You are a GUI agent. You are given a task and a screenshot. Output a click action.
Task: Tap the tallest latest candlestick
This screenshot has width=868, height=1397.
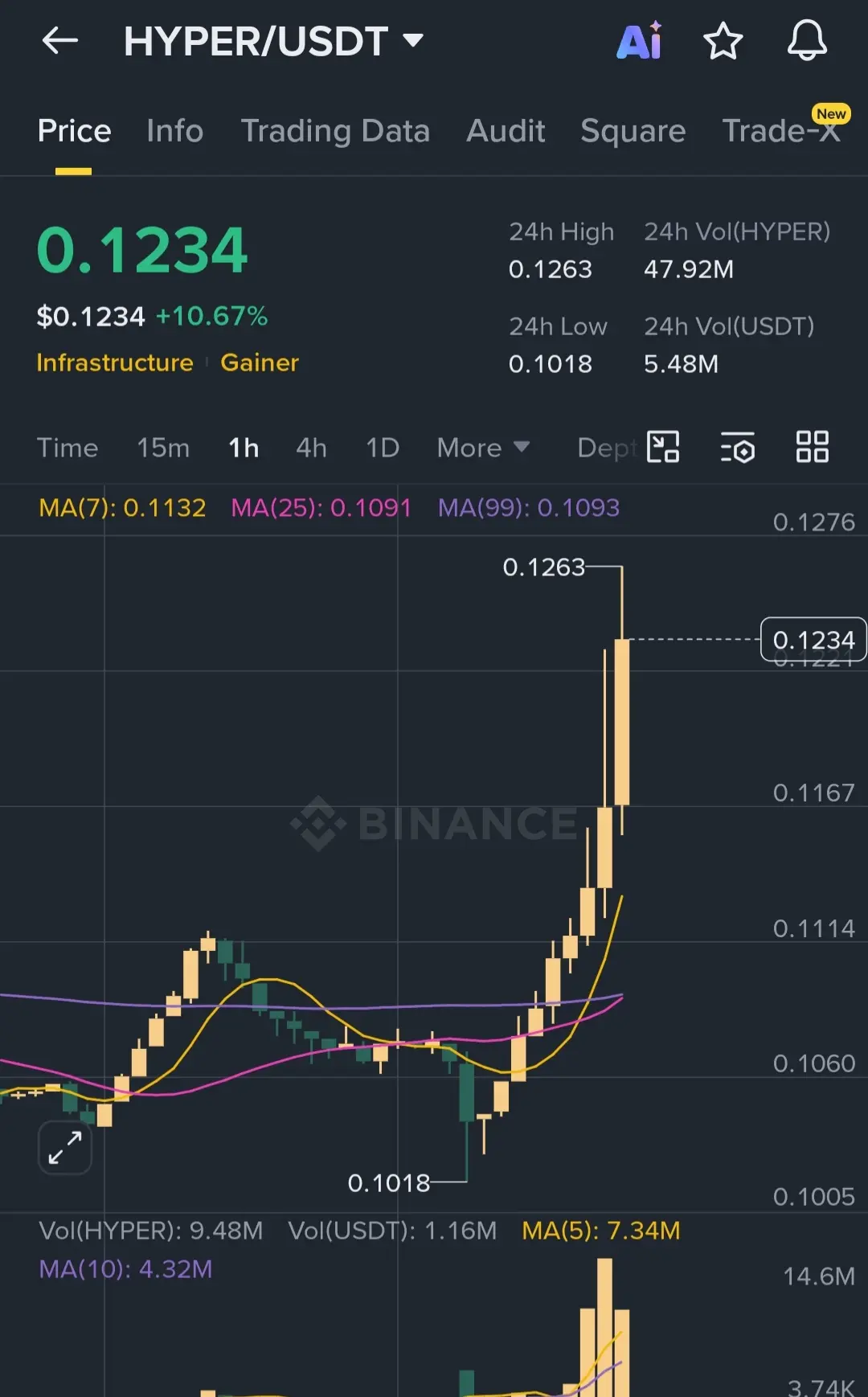pyautogui.click(x=621, y=722)
